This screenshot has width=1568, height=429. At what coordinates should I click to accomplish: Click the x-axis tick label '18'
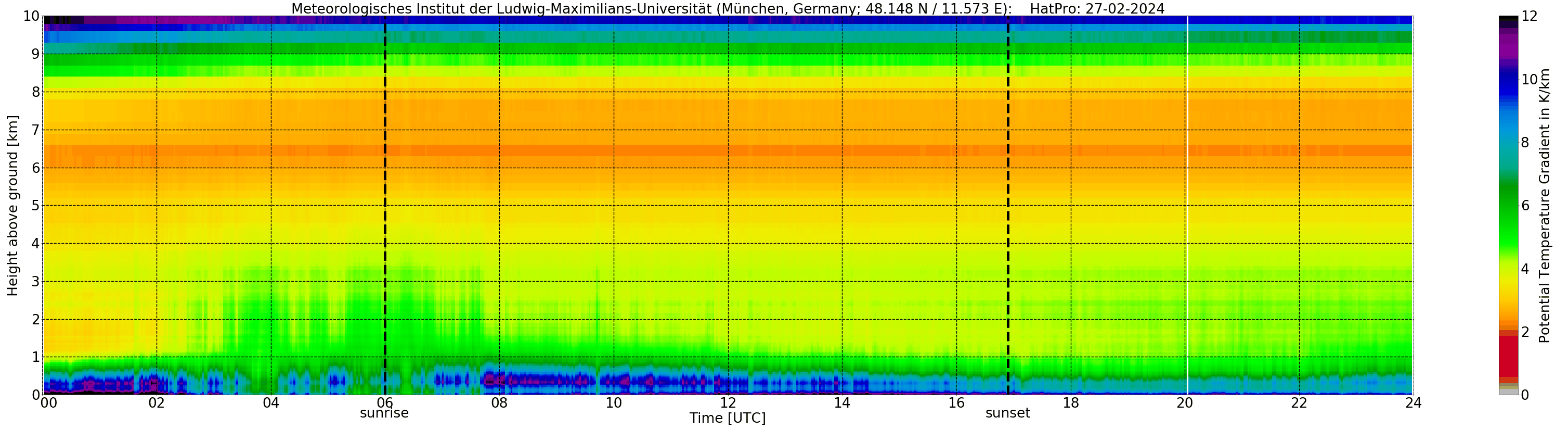[1071, 403]
